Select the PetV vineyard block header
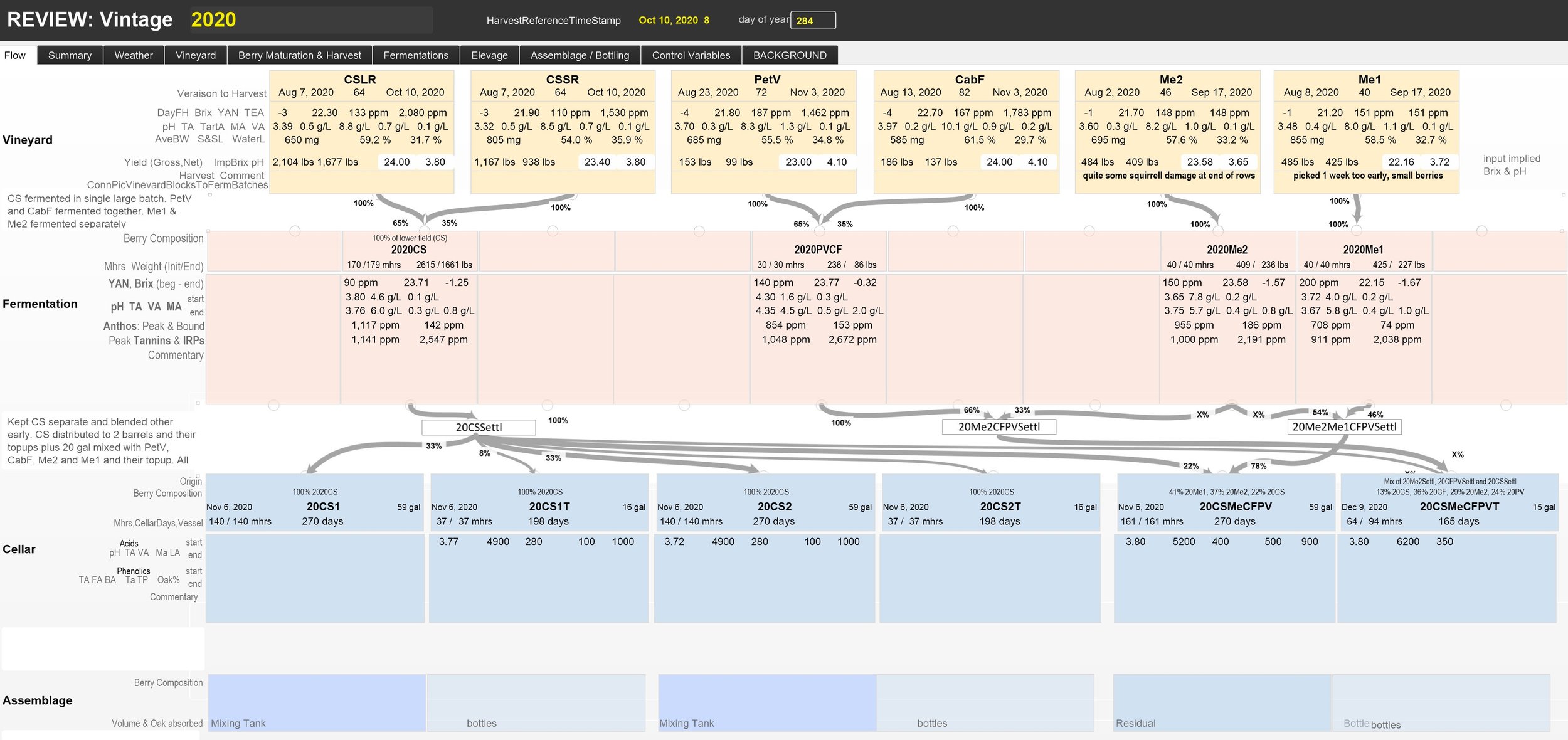This screenshot has height=740, width=1568. (x=767, y=80)
